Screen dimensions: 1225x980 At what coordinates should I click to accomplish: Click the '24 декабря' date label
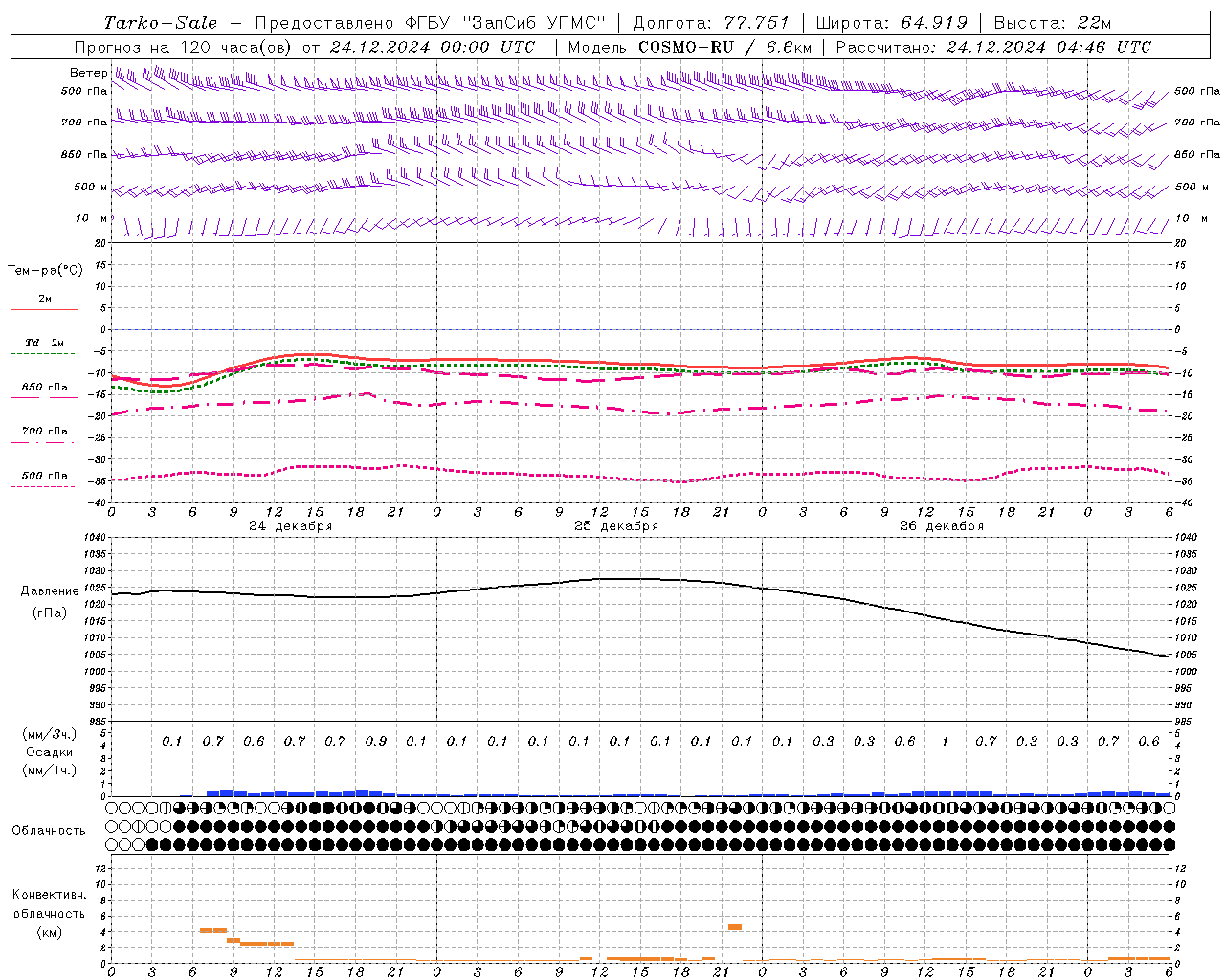pyautogui.click(x=291, y=526)
